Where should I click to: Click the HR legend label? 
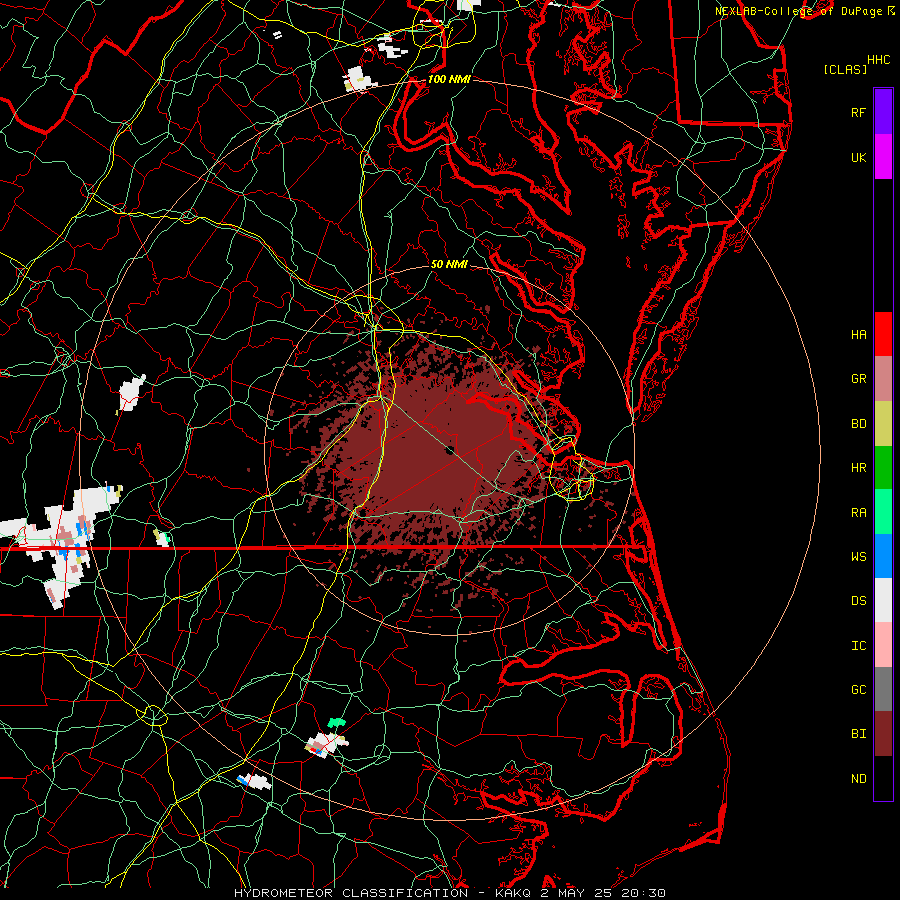coord(858,468)
